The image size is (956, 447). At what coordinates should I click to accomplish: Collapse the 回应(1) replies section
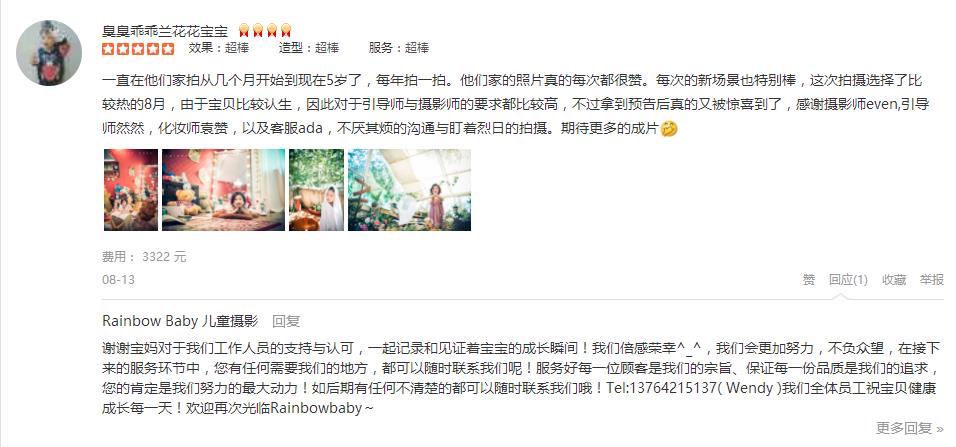point(847,280)
